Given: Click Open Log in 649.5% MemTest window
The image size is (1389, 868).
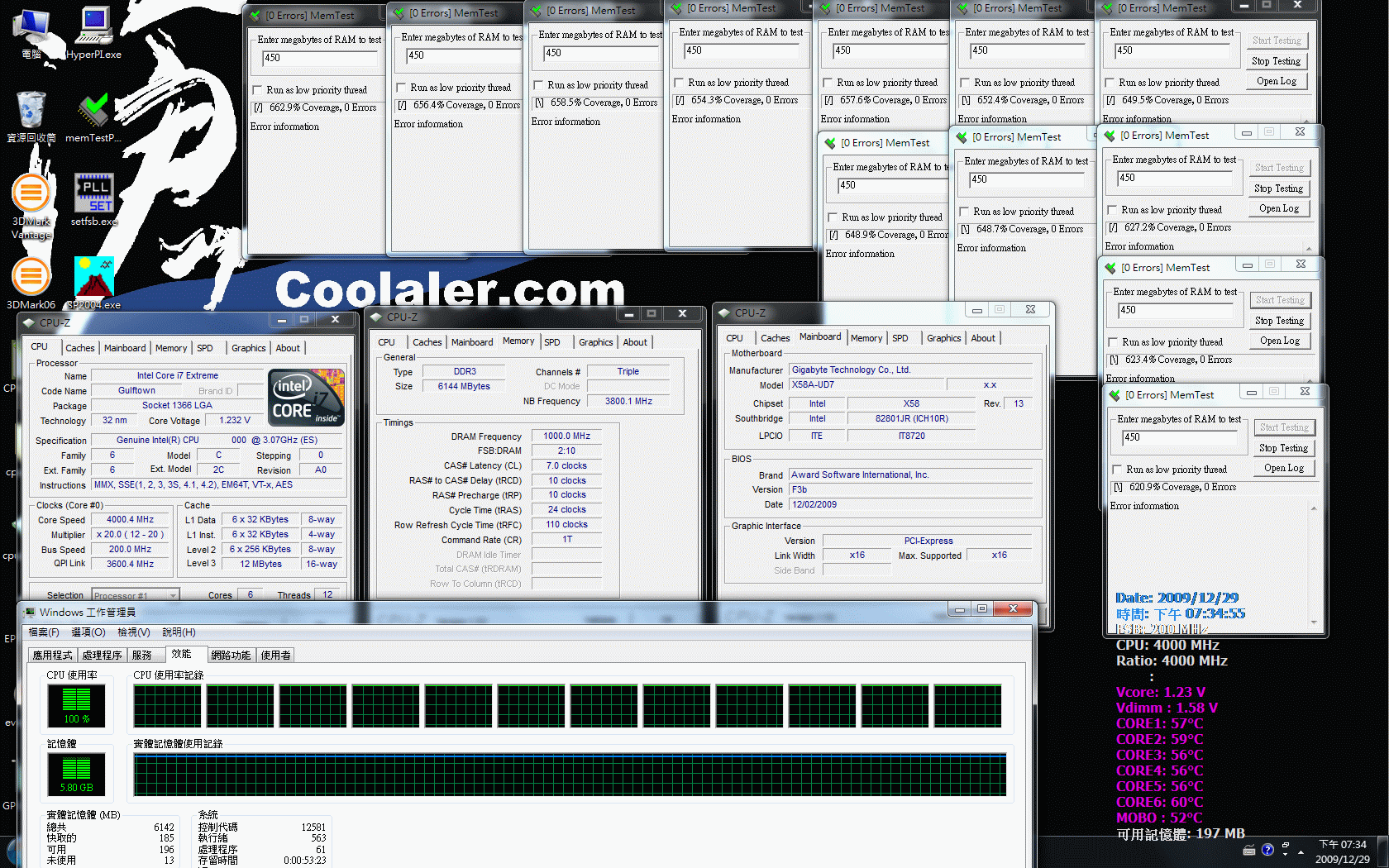Looking at the screenshot, I should [x=1277, y=81].
